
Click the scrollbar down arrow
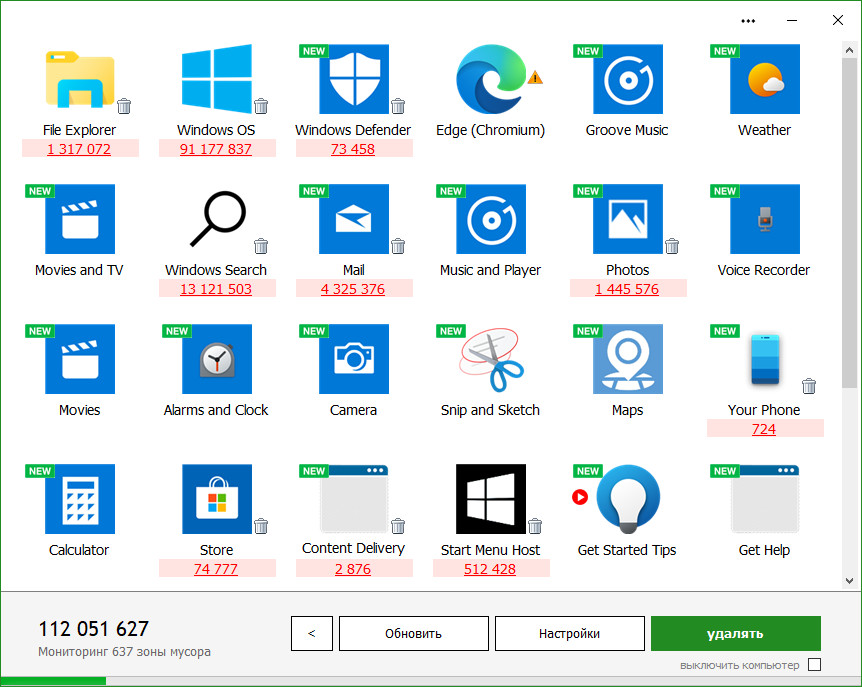[x=849, y=580]
